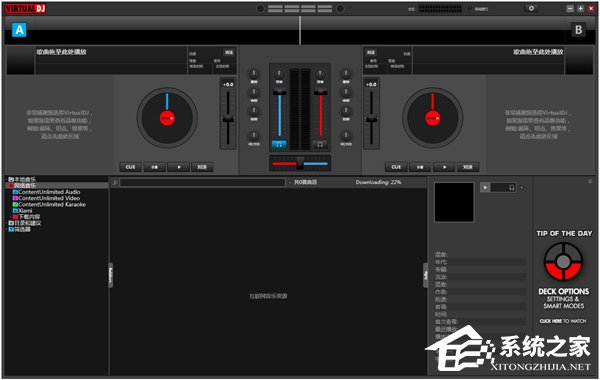
Task: Expand the 本地音乐 folder
Action: coord(7,179)
